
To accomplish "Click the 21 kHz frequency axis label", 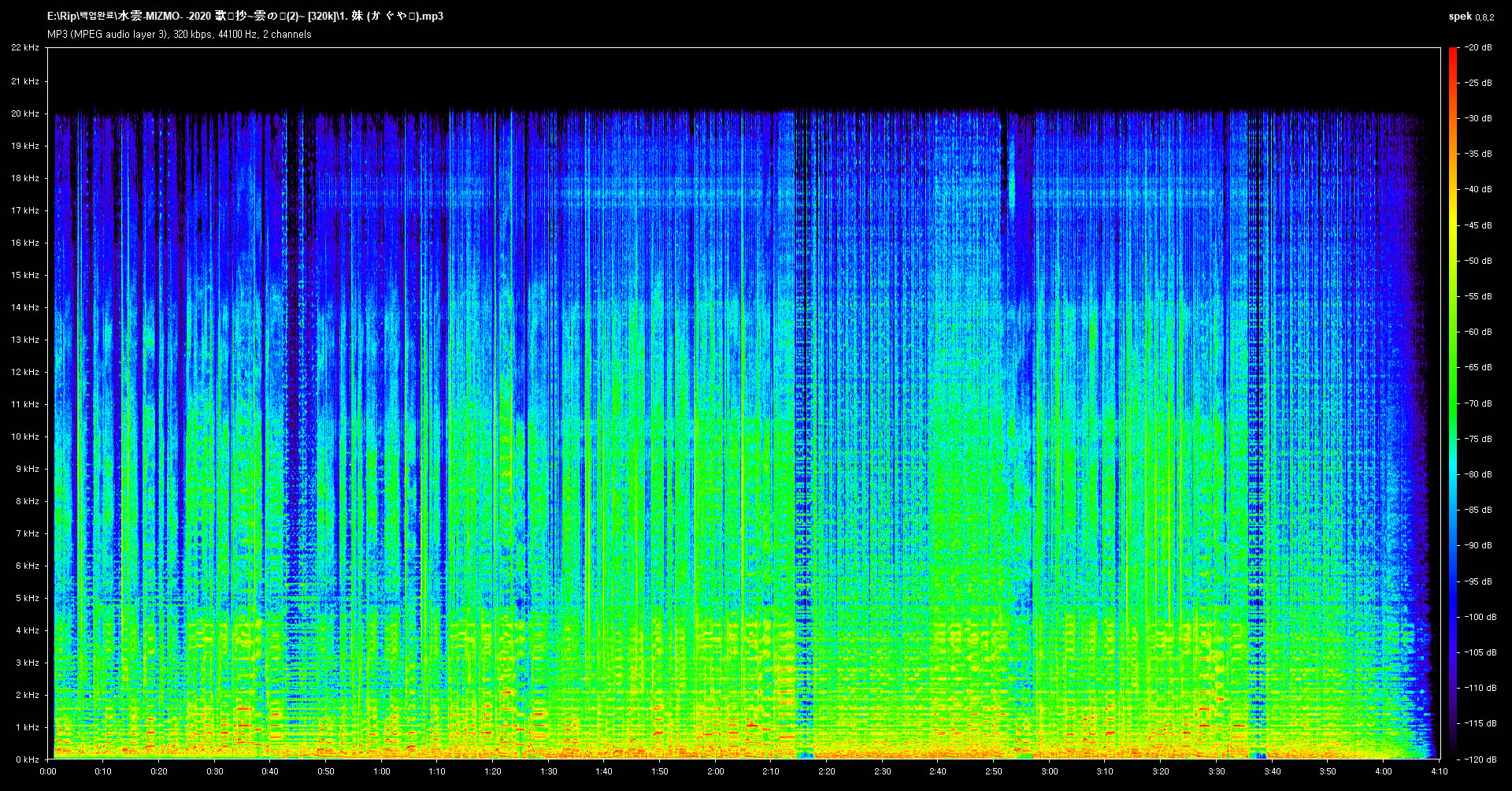I will tap(25, 81).
